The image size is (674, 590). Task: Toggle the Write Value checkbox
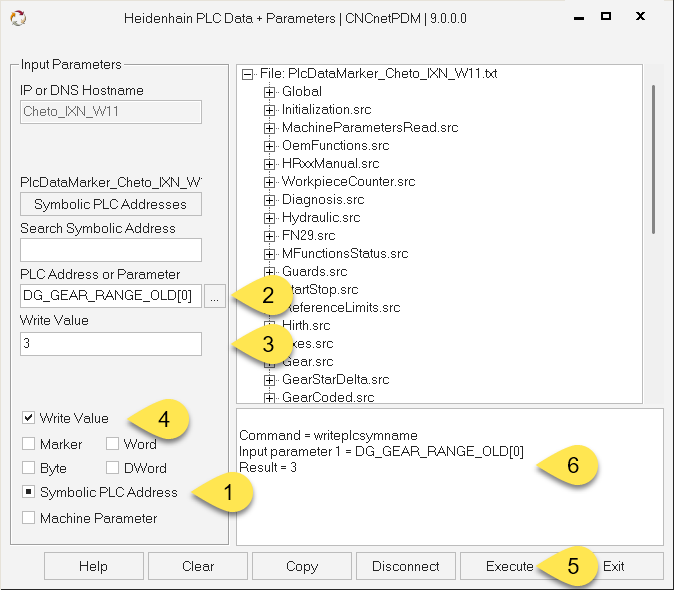(x=28, y=418)
